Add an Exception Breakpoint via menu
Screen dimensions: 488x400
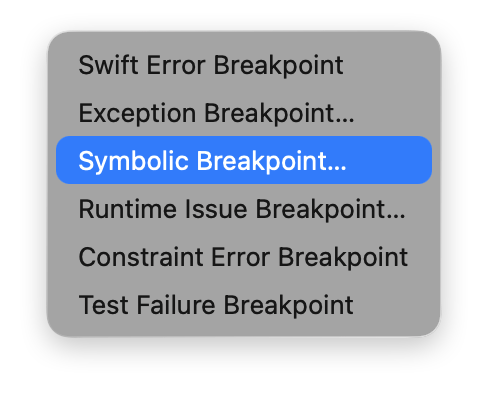point(244,113)
